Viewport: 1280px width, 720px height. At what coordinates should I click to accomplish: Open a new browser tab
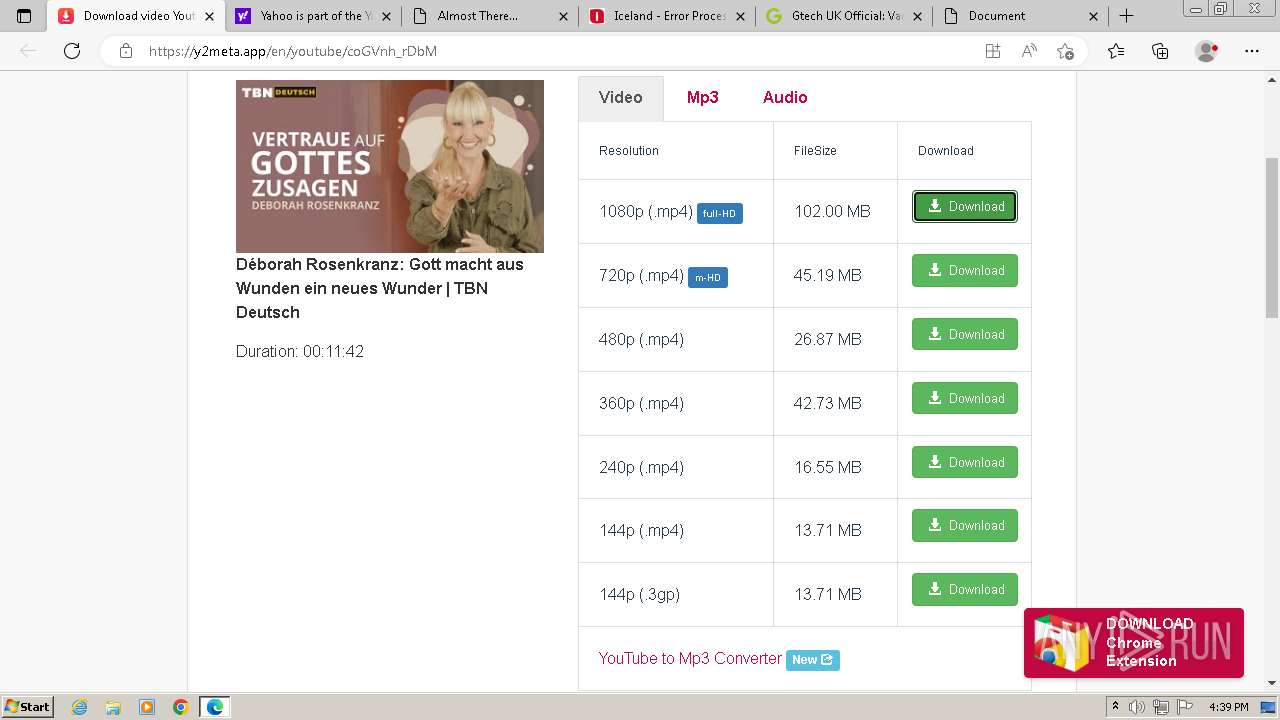[x=1126, y=16]
